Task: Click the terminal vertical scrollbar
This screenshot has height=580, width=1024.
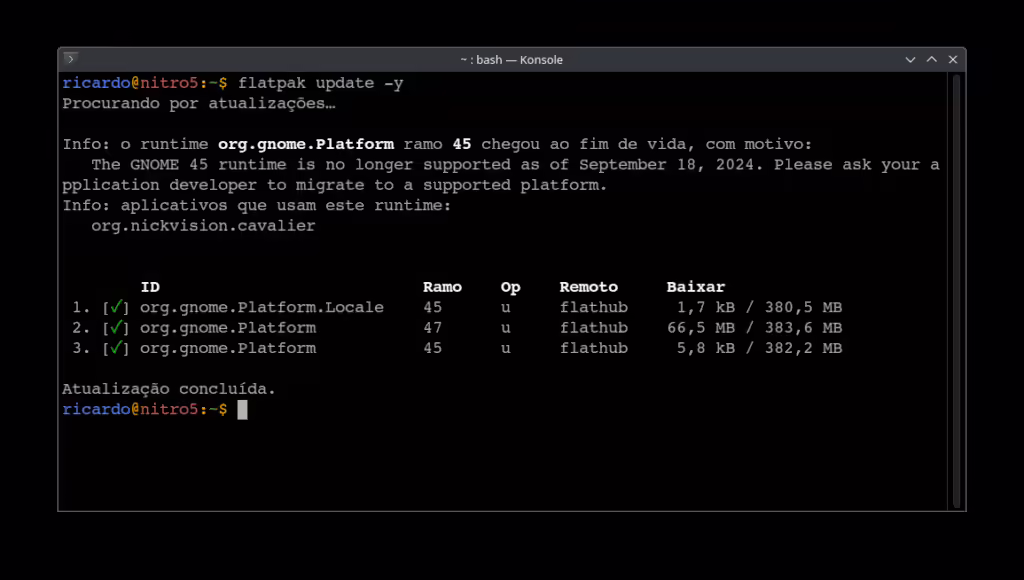Action: click(956, 291)
